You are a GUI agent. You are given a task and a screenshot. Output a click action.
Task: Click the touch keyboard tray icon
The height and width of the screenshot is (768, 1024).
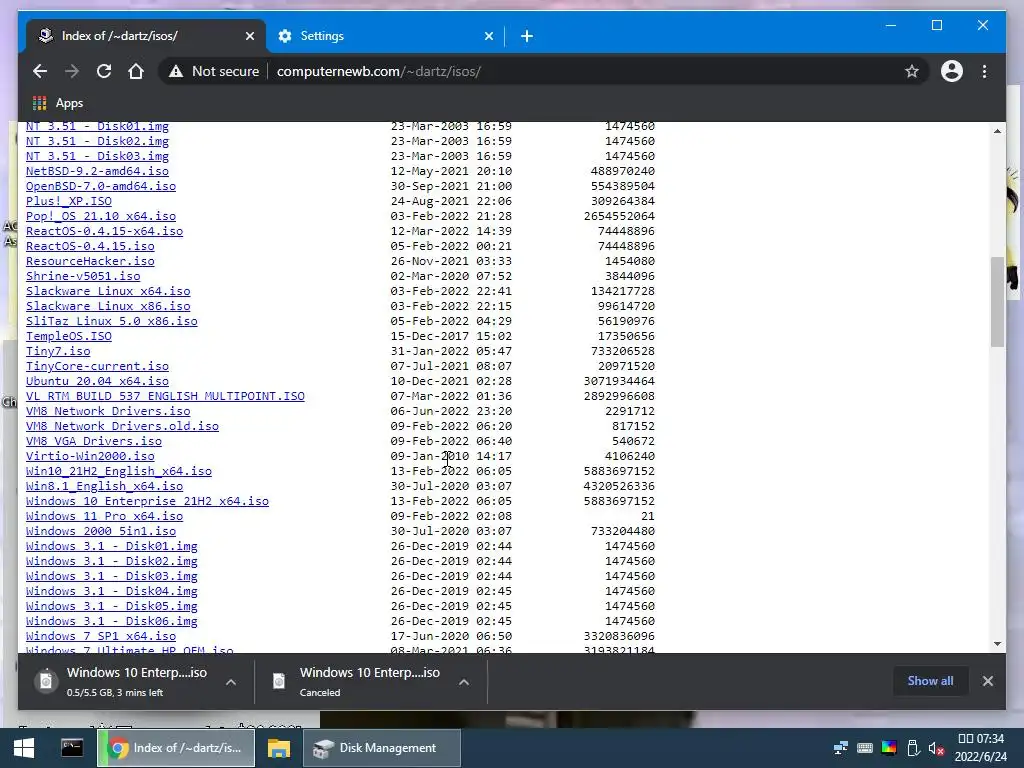pyautogui.click(x=865, y=748)
